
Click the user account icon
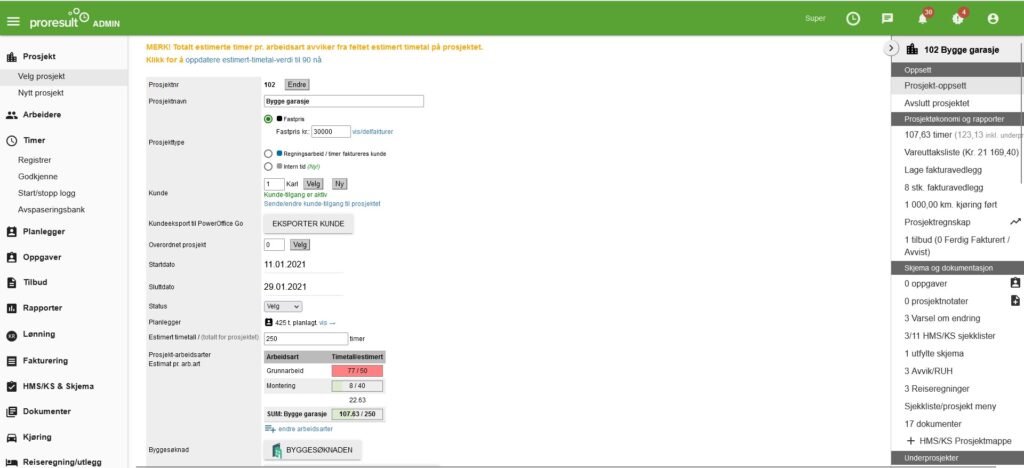pos(992,18)
